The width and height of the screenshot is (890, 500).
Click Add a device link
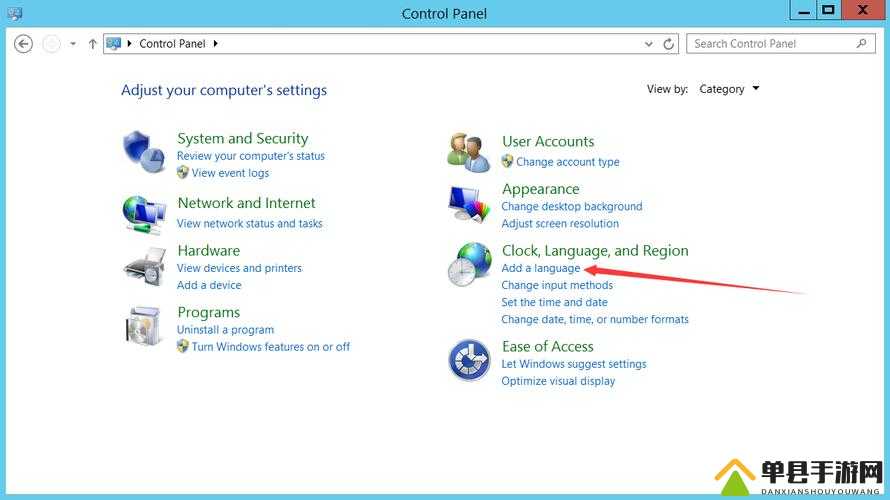[x=209, y=285]
